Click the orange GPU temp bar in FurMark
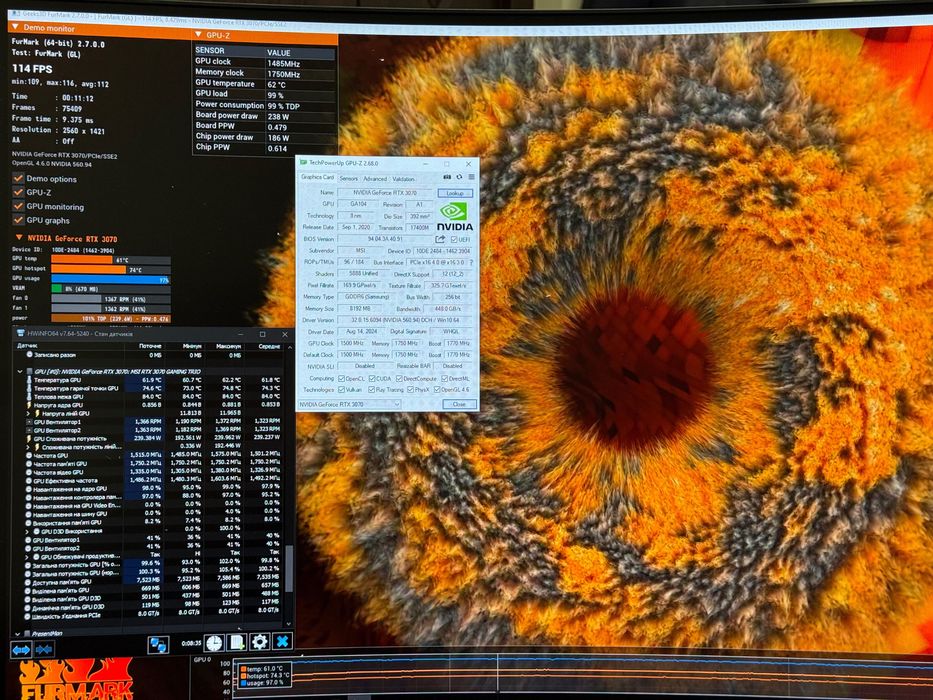 82,260
